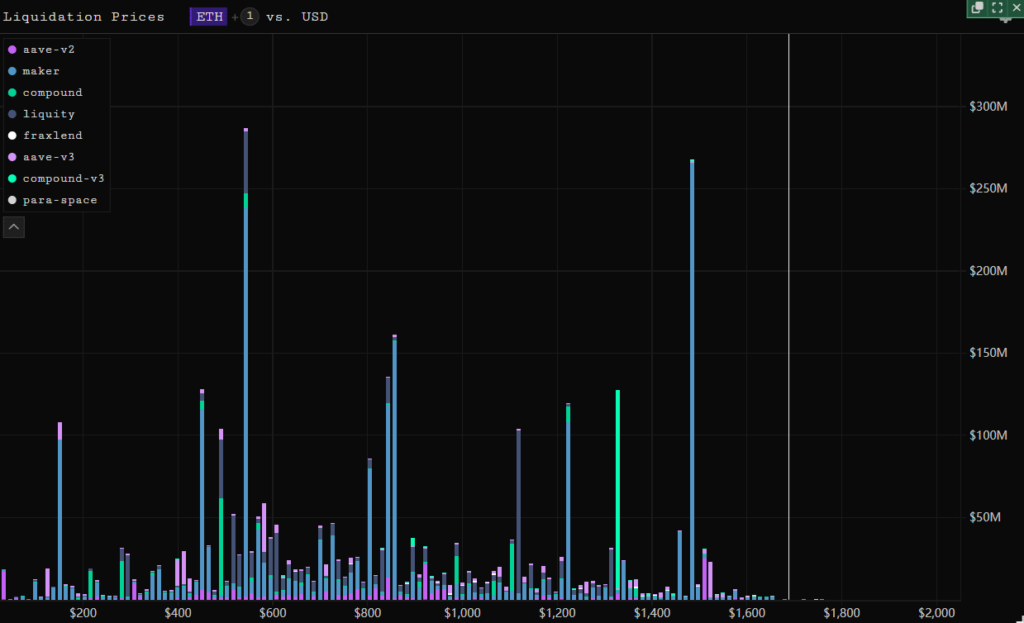Click the fullscreen expand icon
The height and width of the screenshot is (623, 1024).
pos(997,8)
